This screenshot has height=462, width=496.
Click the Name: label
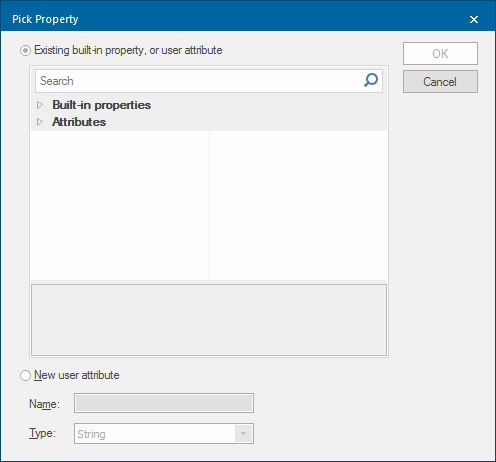click(44, 404)
